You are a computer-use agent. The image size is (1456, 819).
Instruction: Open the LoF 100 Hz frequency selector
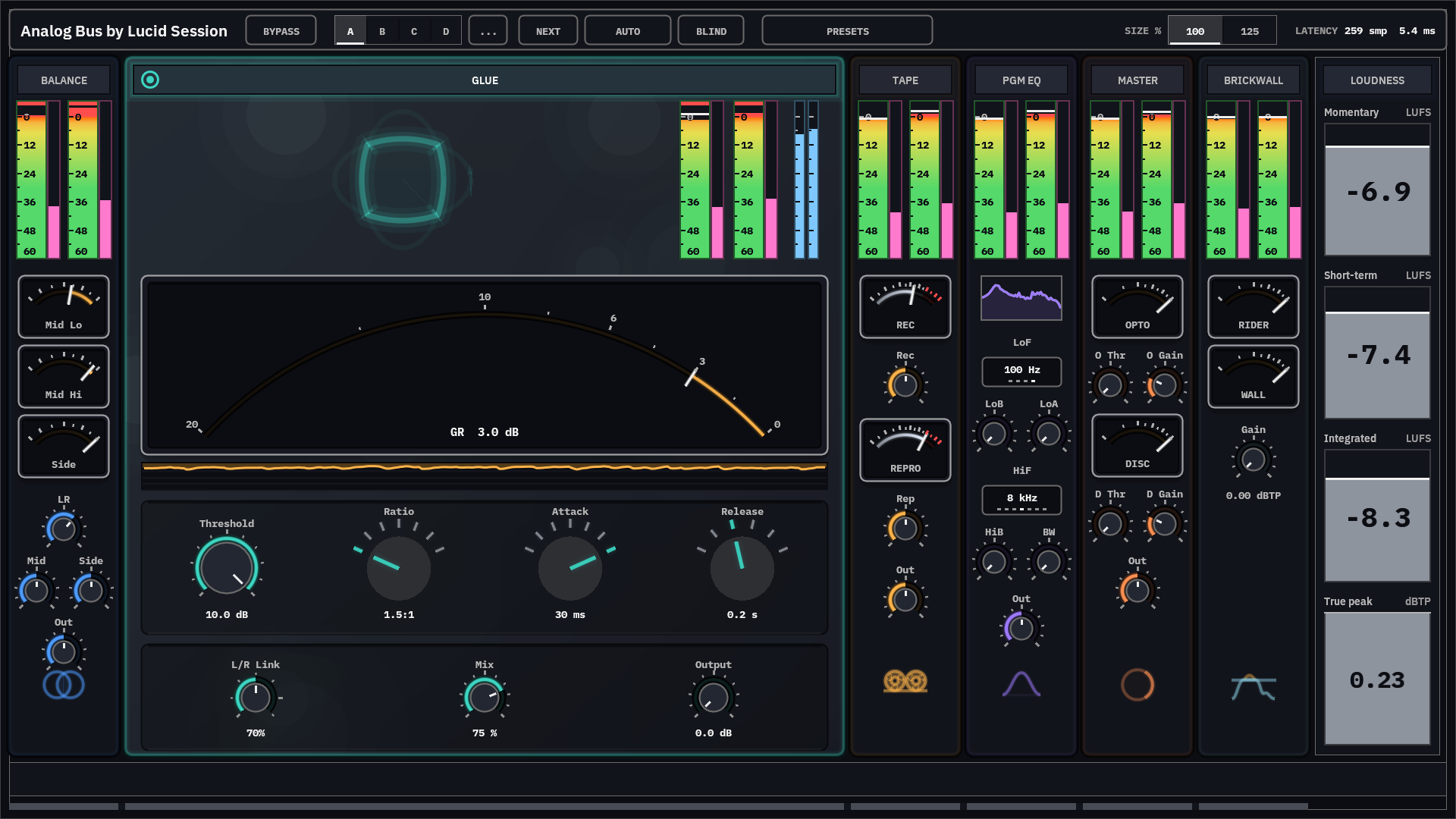1021,372
